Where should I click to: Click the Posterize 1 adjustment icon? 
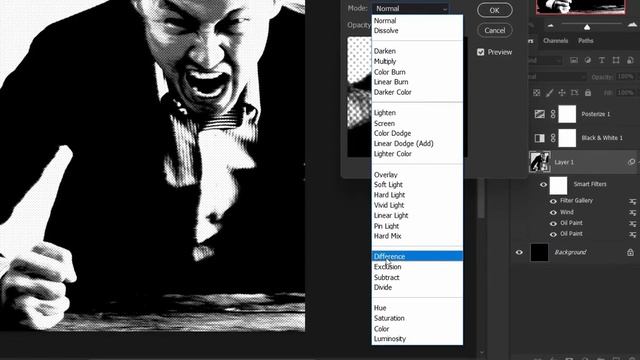[540, 114]
